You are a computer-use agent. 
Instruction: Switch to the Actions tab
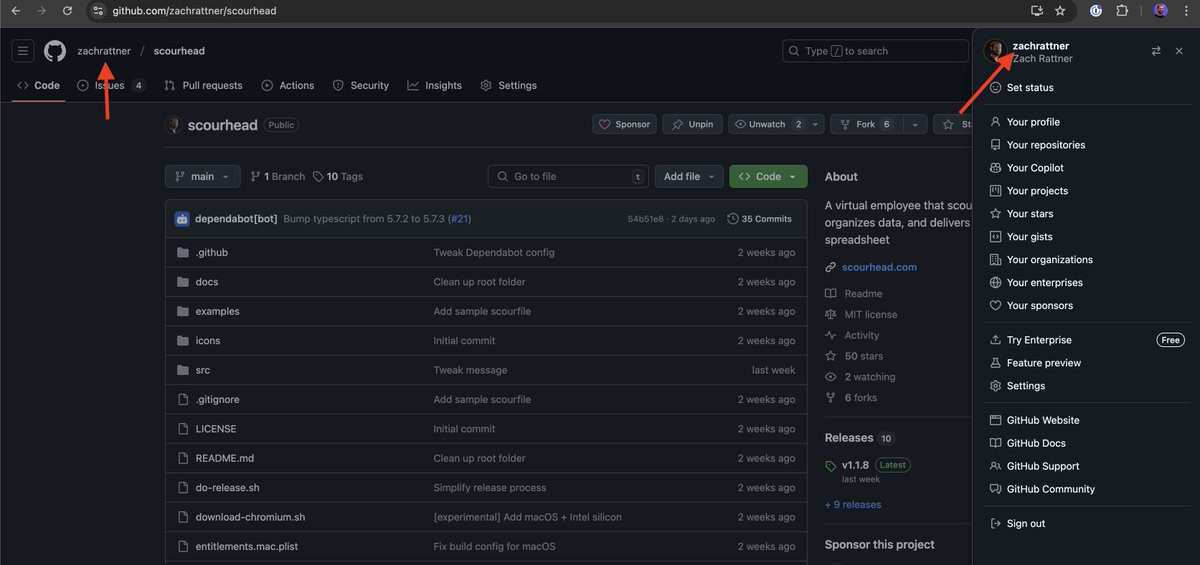point(287,86)
